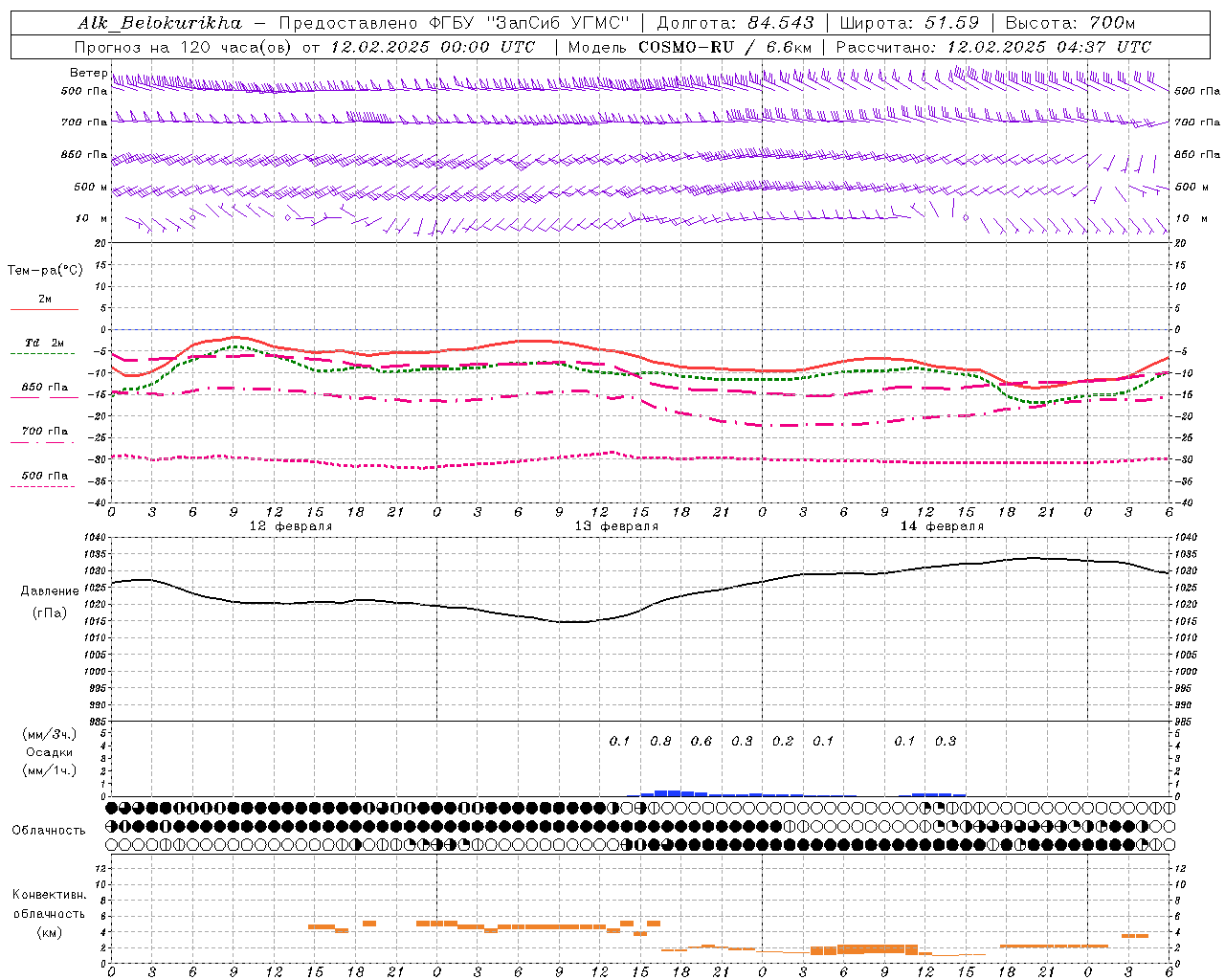This screenshot has height=980, width=1225.
Task: Click the 13 февраля date label
Action: (616, 526)
